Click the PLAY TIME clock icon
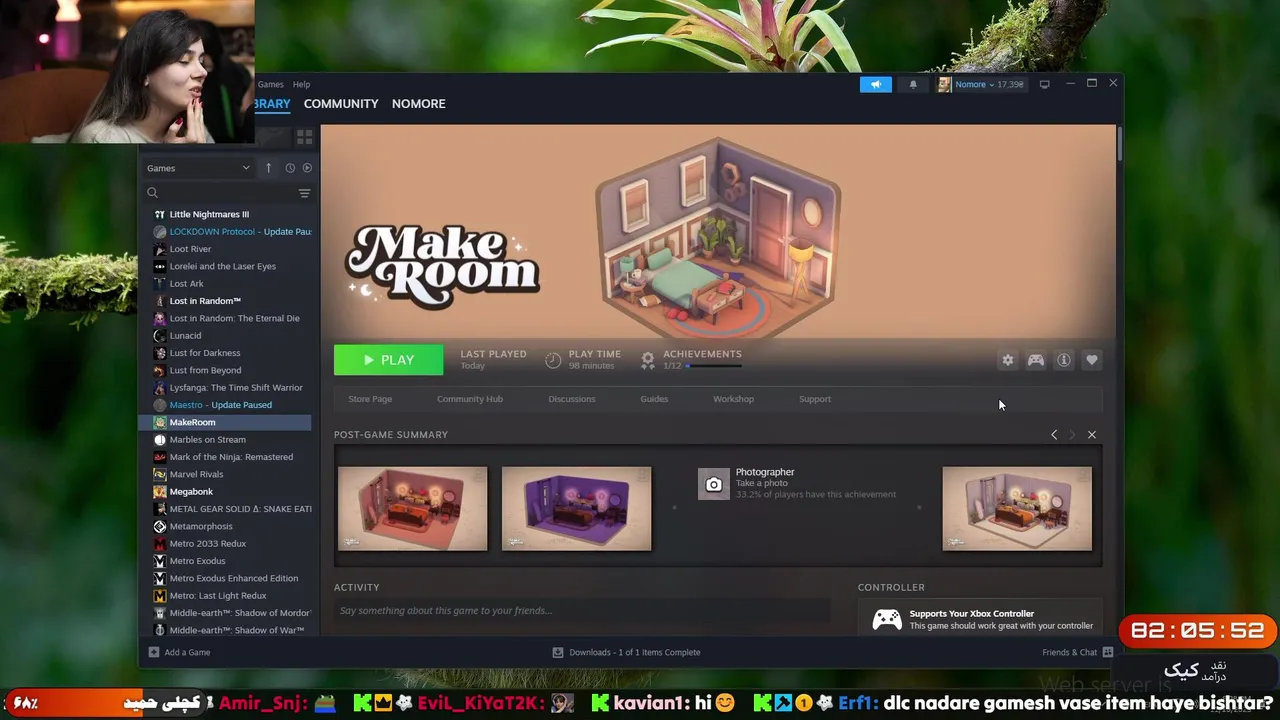The height and width of the screenshot is (720, 1280). click(x=553, y=360)
